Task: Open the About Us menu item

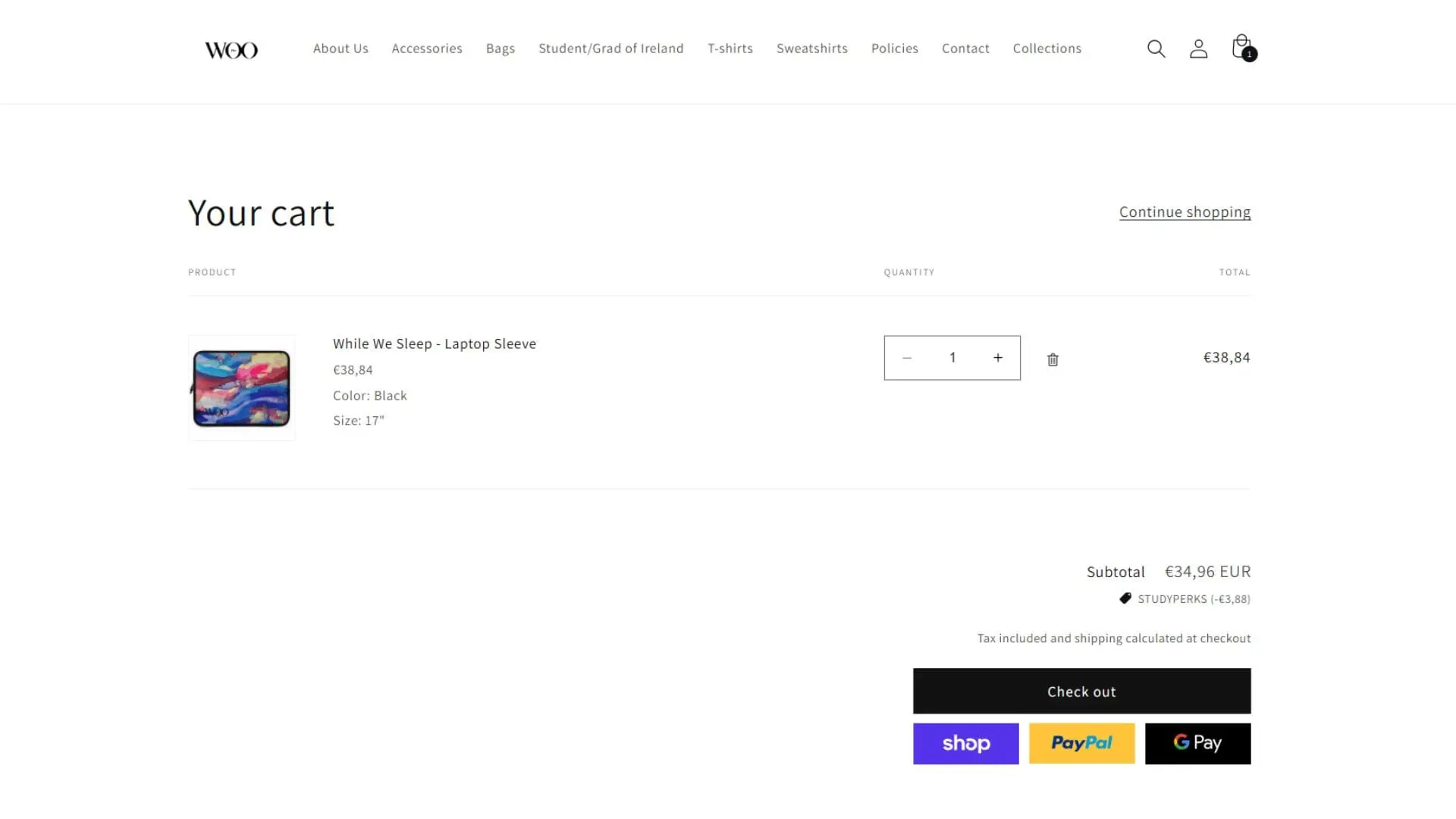Action: point(340,49)
